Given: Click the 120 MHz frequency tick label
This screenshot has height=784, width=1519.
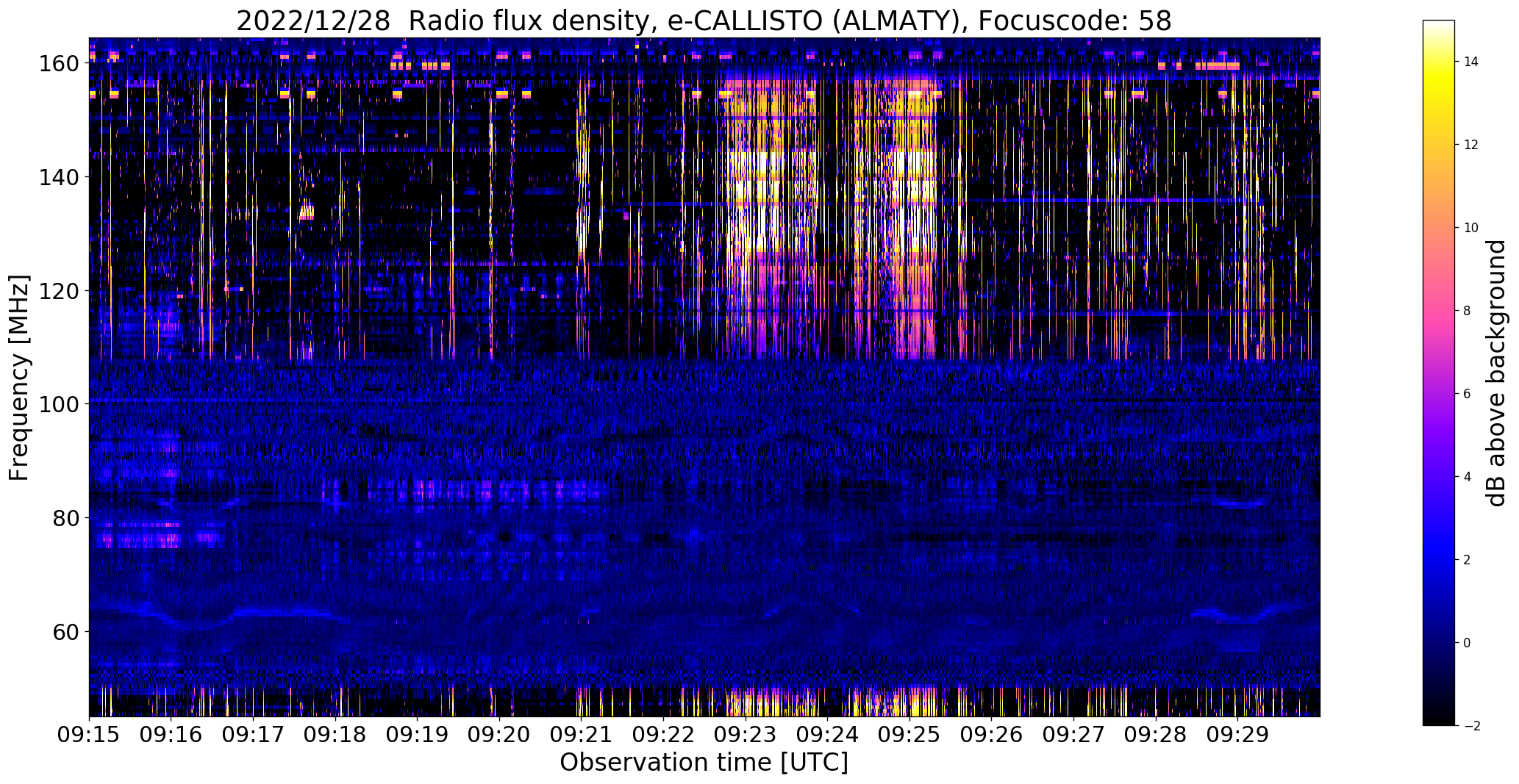Looking at the screenshot, I should (x=59, y=291).
